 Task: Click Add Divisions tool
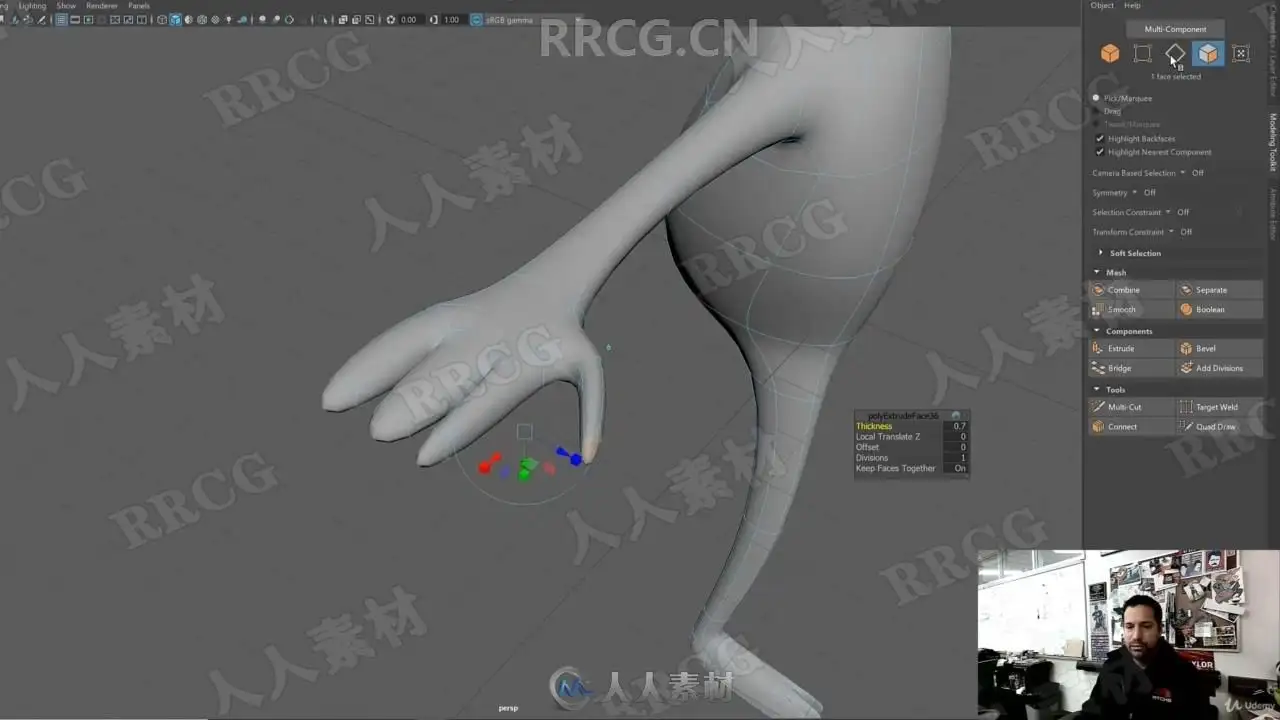click(1219, 368)
